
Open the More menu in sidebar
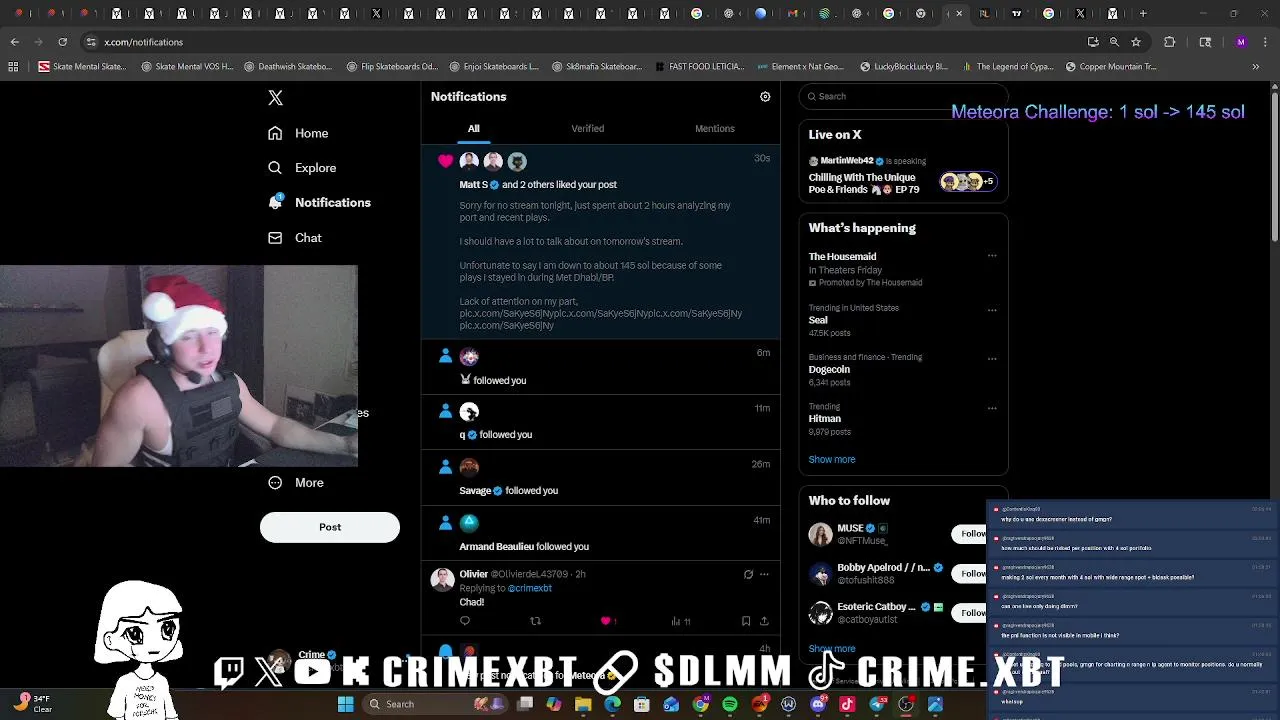click(296, 482)
